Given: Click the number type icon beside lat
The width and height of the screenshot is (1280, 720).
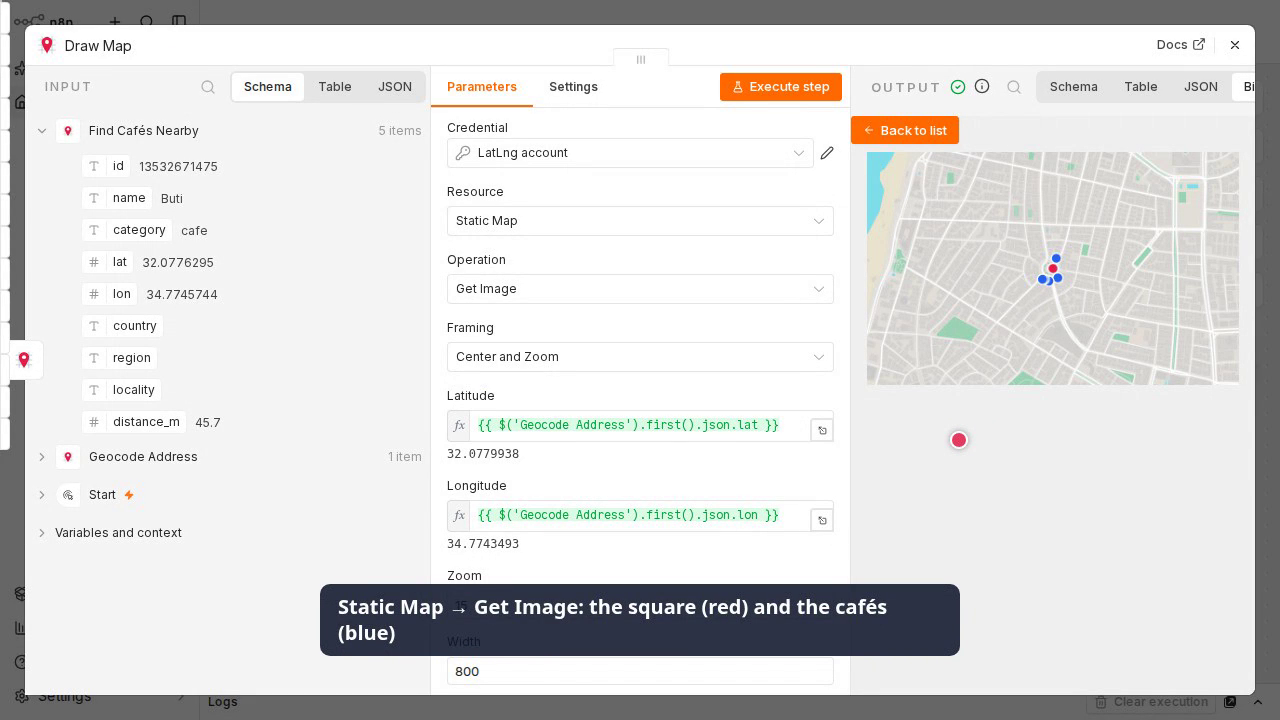Looking at the screenshot, I should pyautogui.click(x=94, y=262).
